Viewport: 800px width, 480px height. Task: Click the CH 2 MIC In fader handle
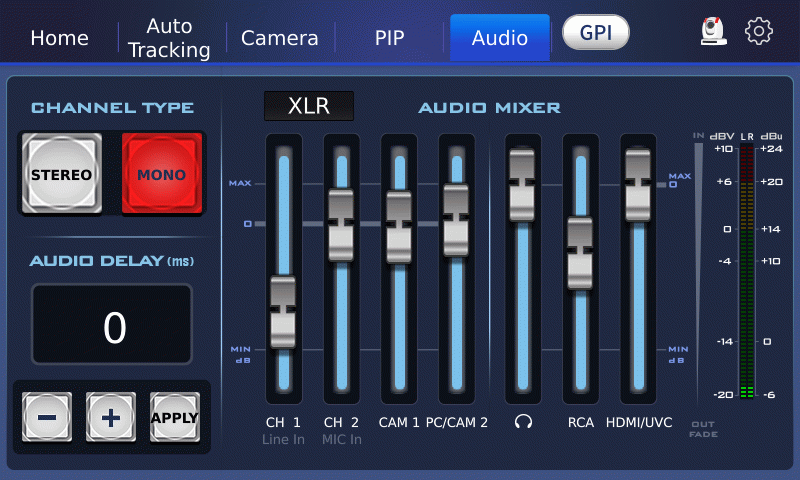(x=341, y=224)
